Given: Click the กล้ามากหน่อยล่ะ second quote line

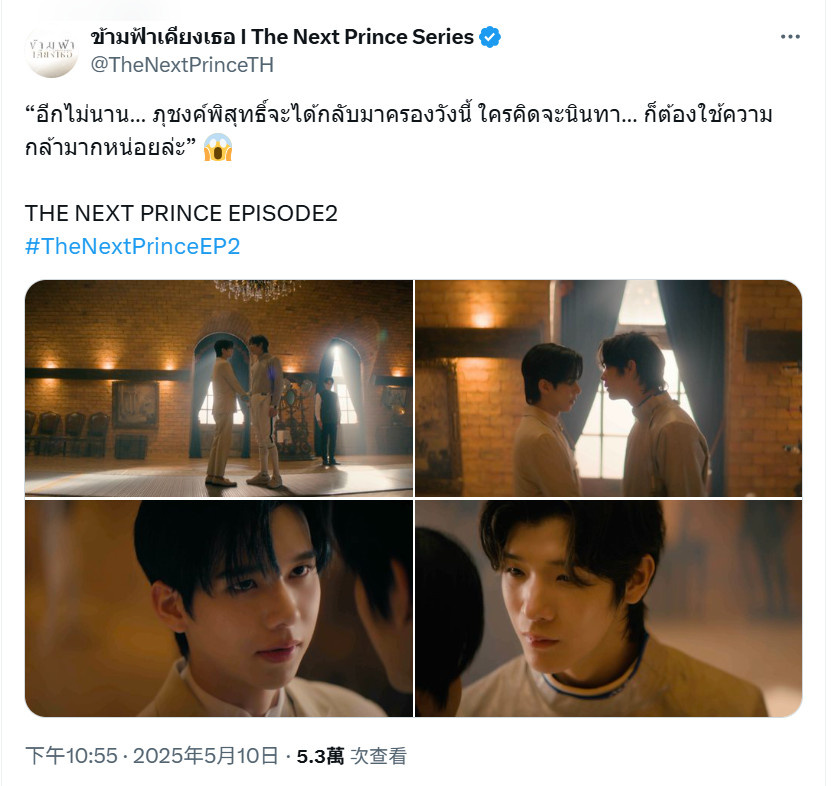Looking at the screenshot, I should 111,146.
